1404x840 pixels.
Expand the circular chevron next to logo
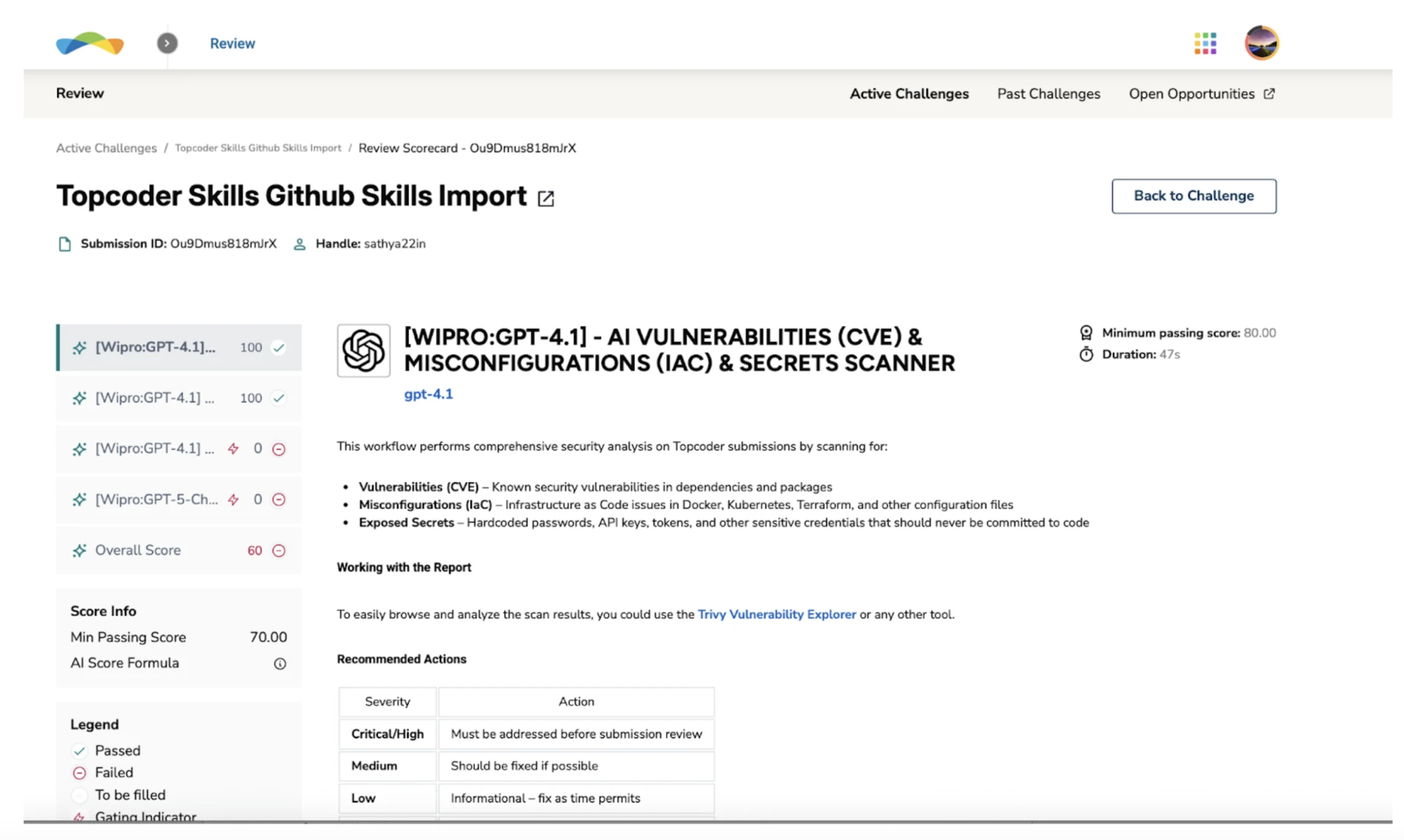coord(167,44)
